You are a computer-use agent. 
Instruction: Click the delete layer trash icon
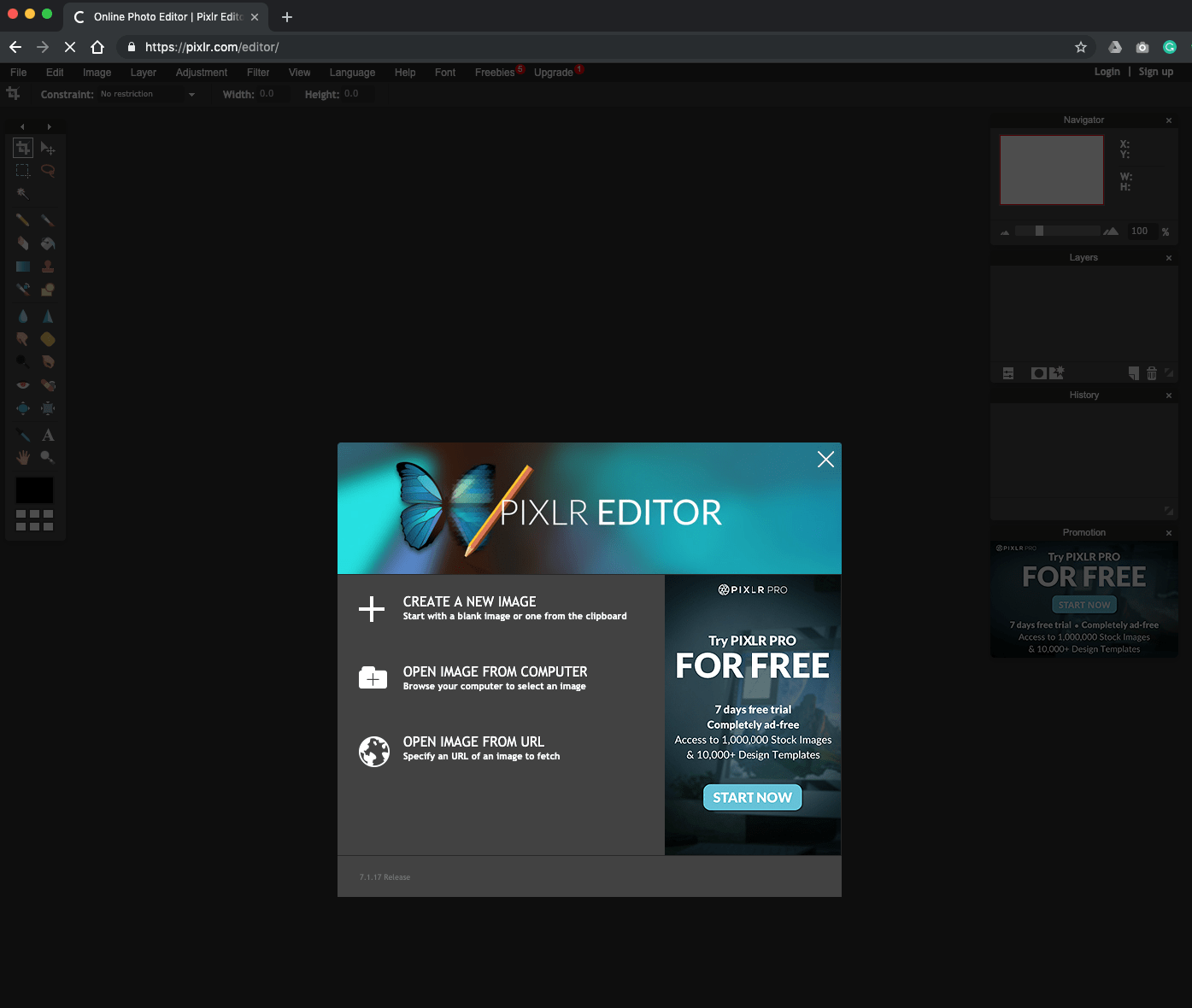(1152, 373)
